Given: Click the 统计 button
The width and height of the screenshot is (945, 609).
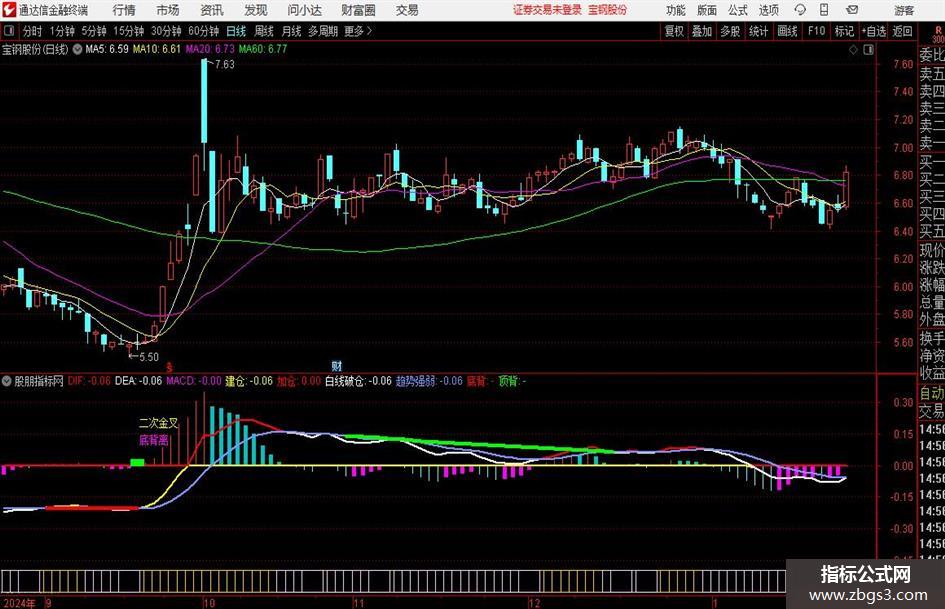Looking at the screenshot, I should [758, 31].
